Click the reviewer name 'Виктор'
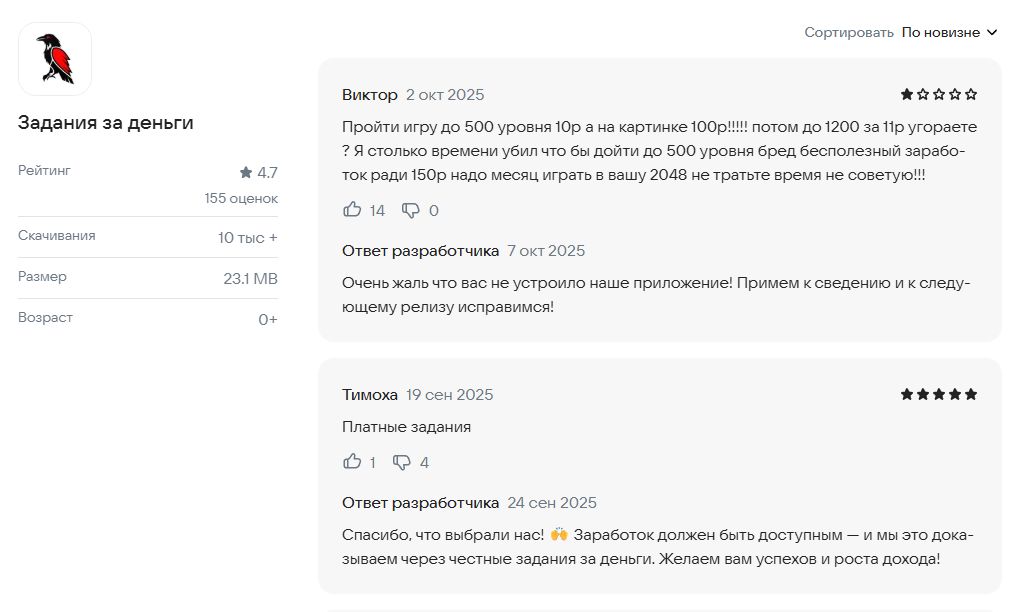Screen dimensions: 1034x612 [367, 94]
